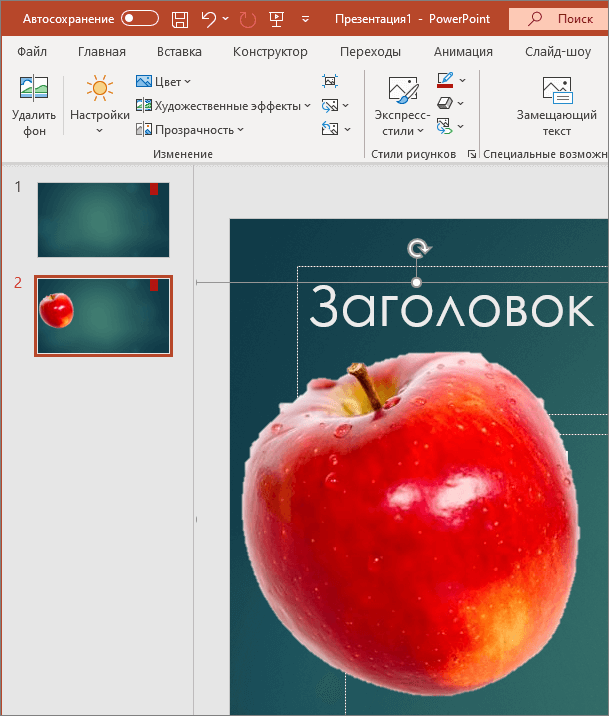The image size is (609, 716).
Task: Open the Экспресс-стили gallery dropdown
Action: pos(403,106)
